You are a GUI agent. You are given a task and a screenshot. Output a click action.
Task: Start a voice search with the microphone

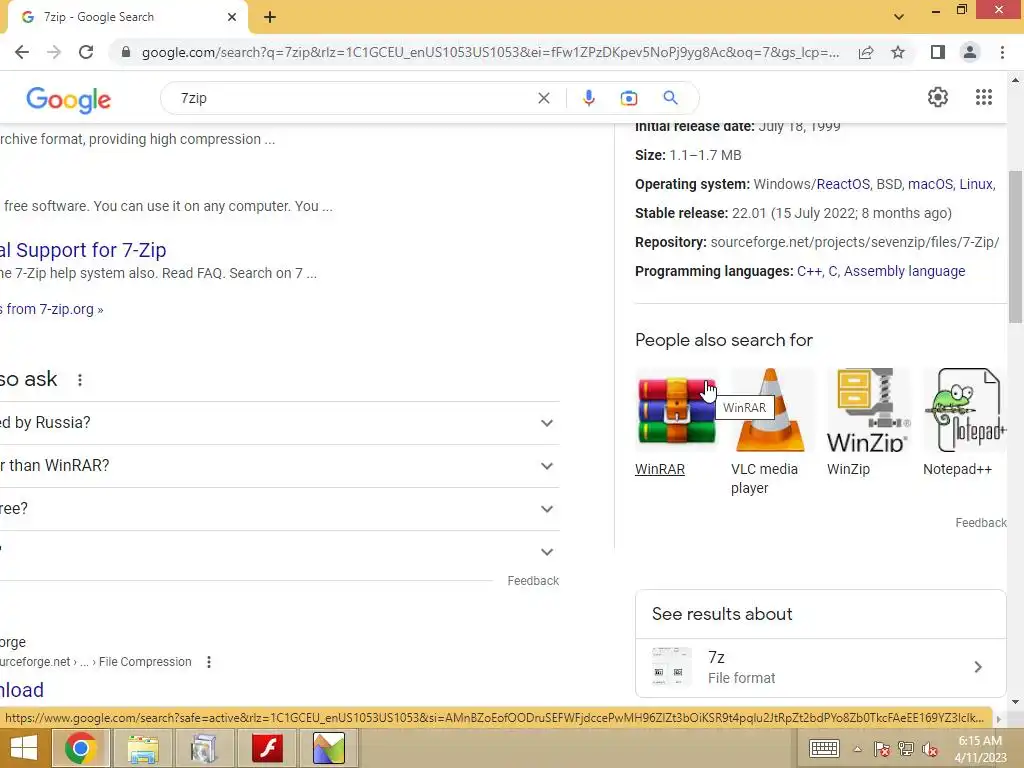tap(588, 98)
